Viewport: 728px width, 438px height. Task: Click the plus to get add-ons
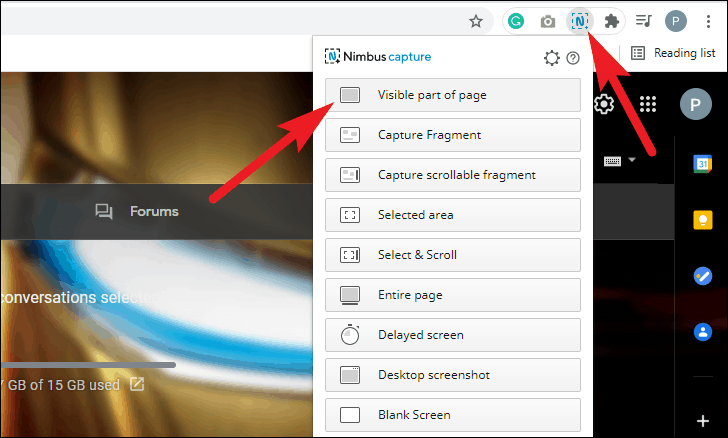coord(702,421)
